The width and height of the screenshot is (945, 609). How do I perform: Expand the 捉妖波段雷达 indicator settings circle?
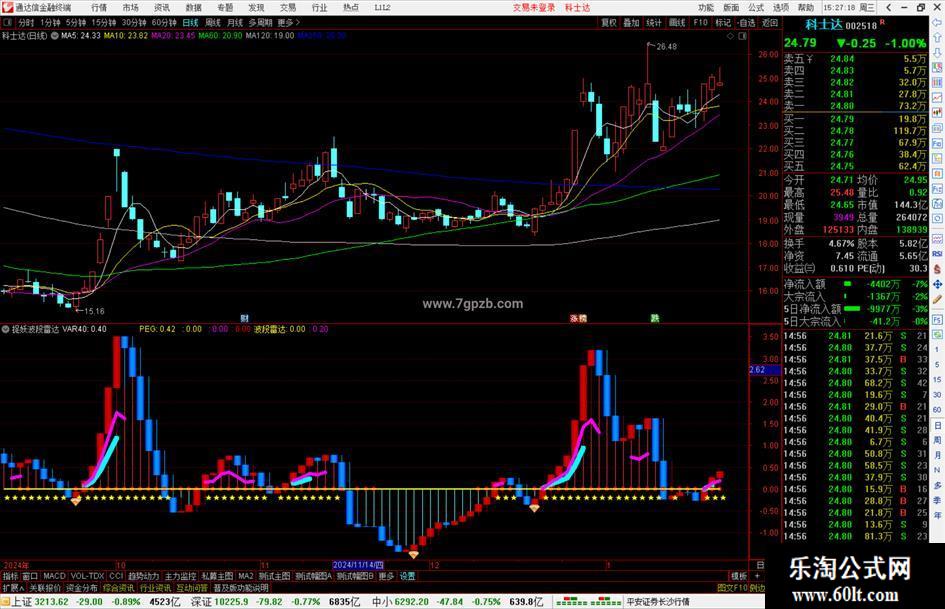pyautogui.click(x=5, y=329)
